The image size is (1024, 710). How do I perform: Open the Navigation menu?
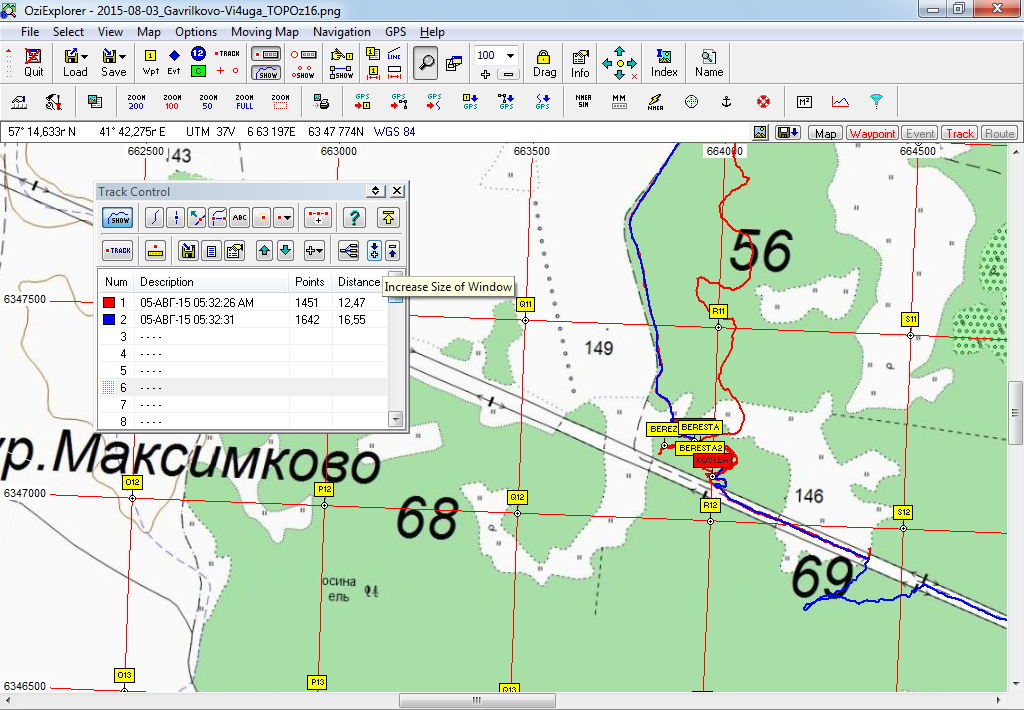pos(341,32)
